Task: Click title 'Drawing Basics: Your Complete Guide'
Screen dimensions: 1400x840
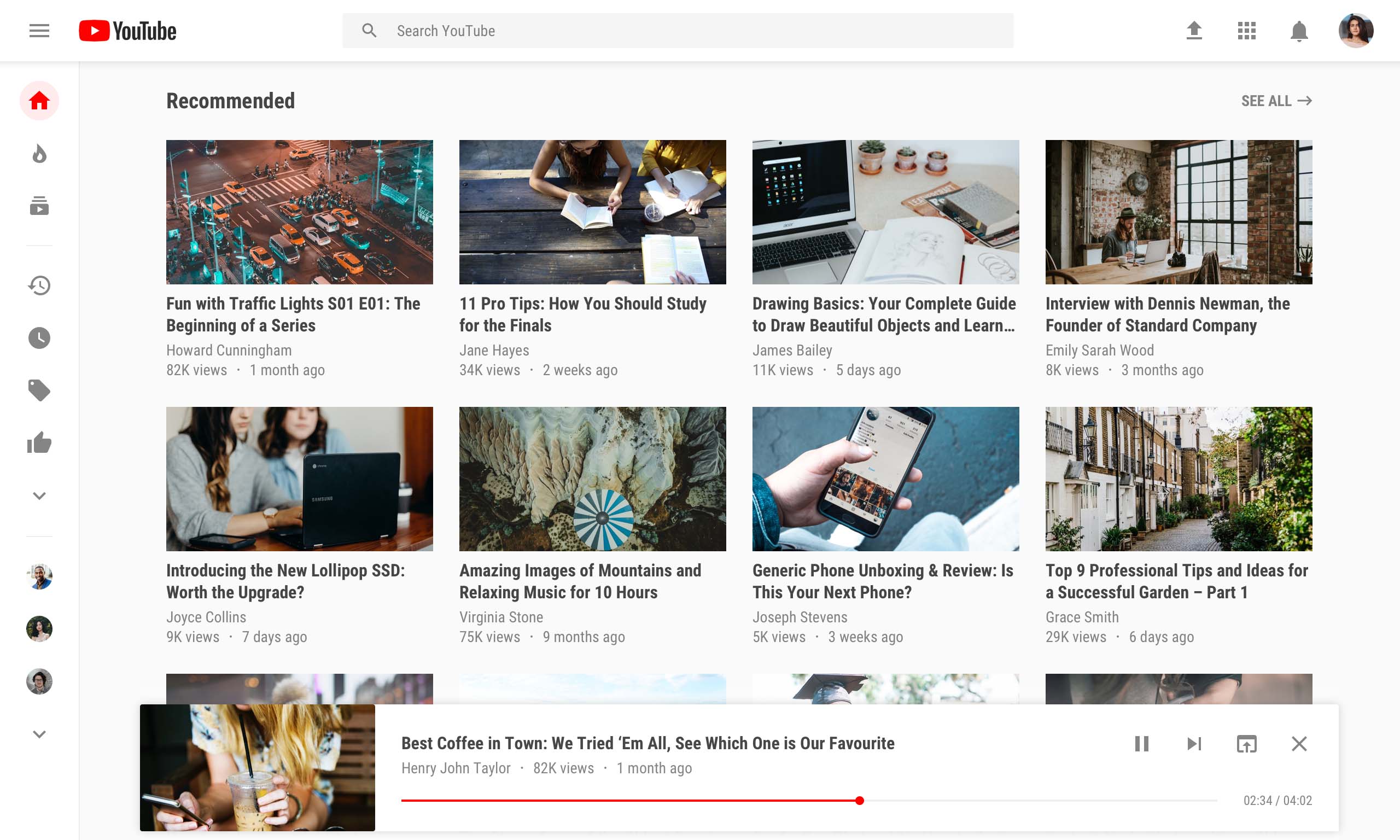Action: 884,314
